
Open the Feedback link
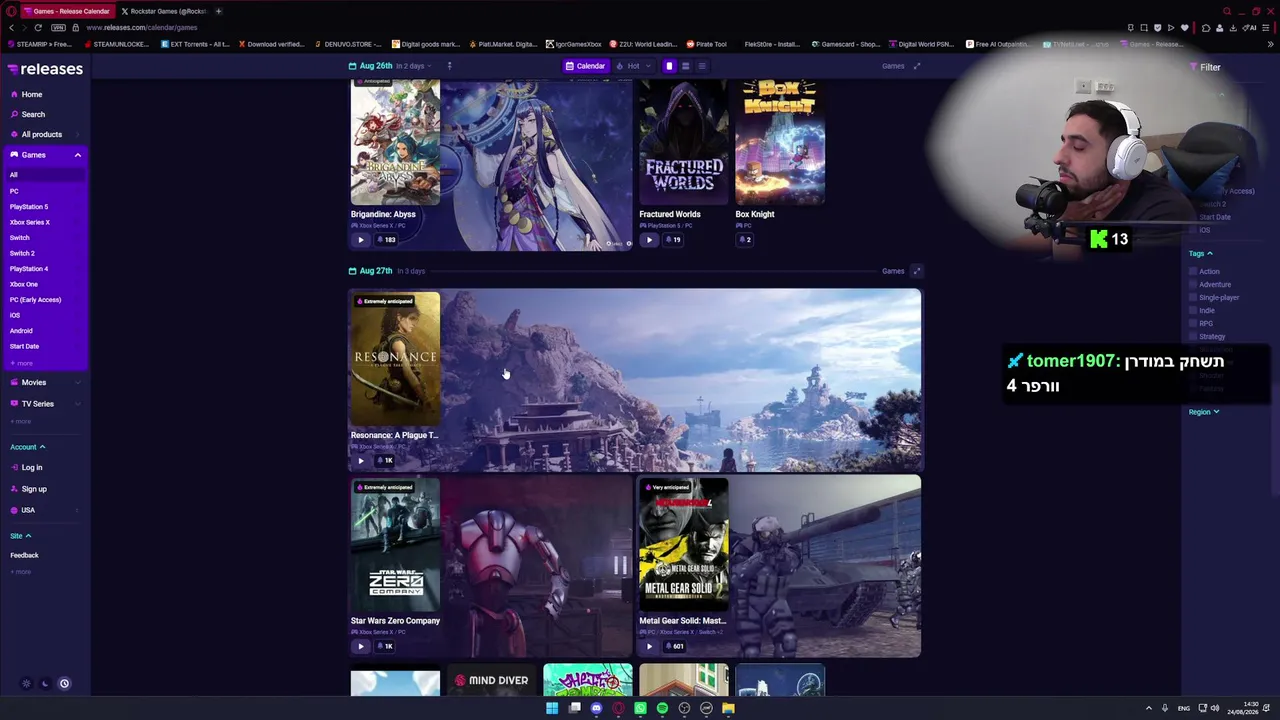point(24,555)
